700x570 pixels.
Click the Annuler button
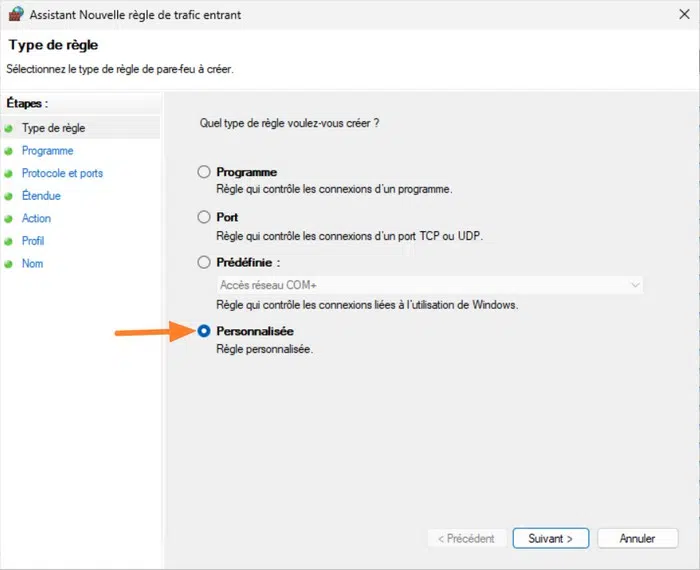637,538
